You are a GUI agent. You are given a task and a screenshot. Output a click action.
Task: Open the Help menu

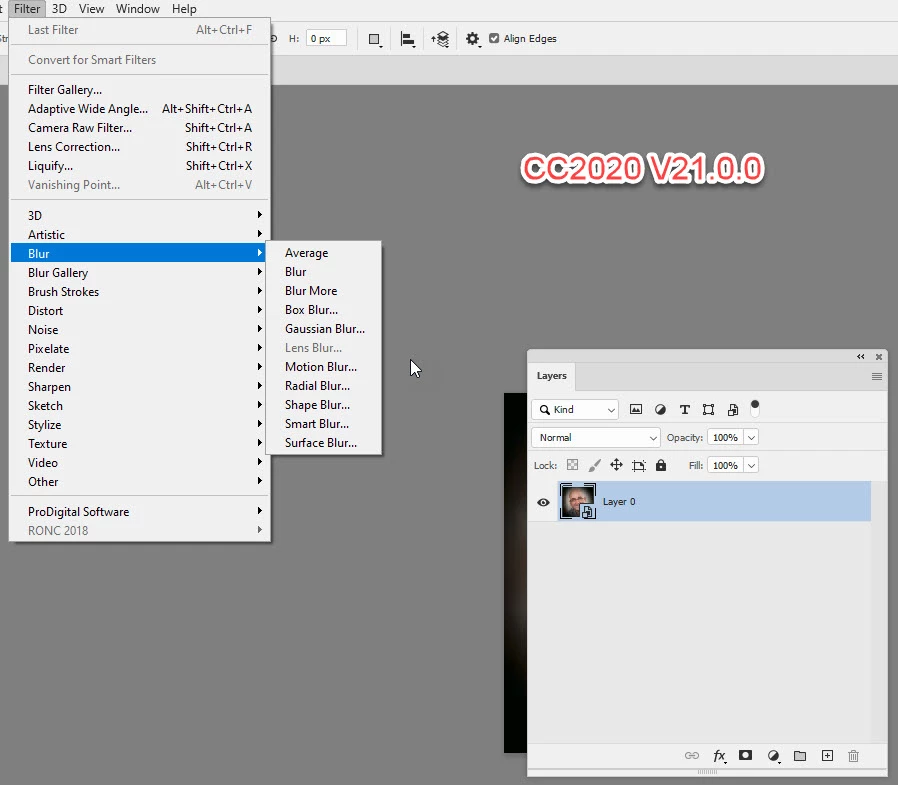184,9
